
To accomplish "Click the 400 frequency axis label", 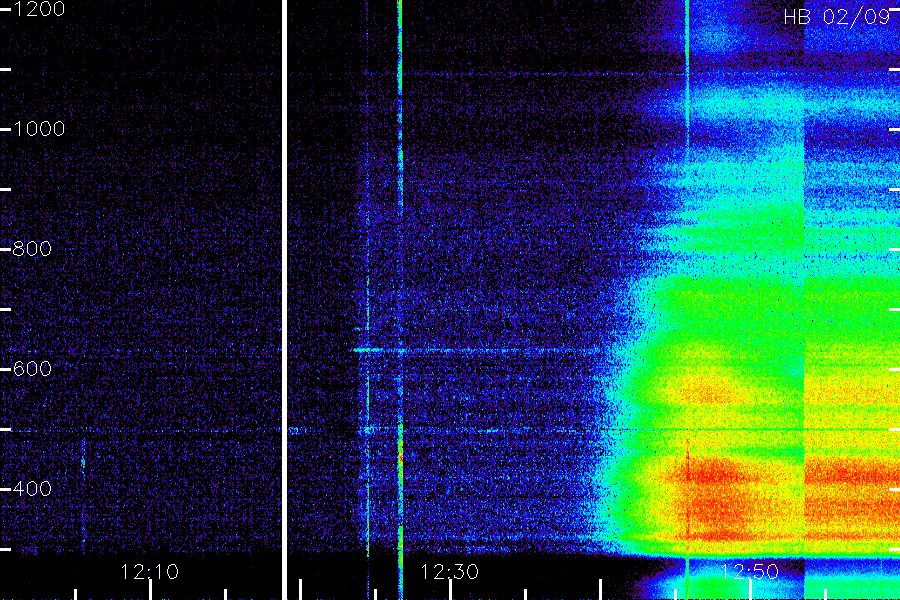I will pyautogui.click(x=32, y=489).
